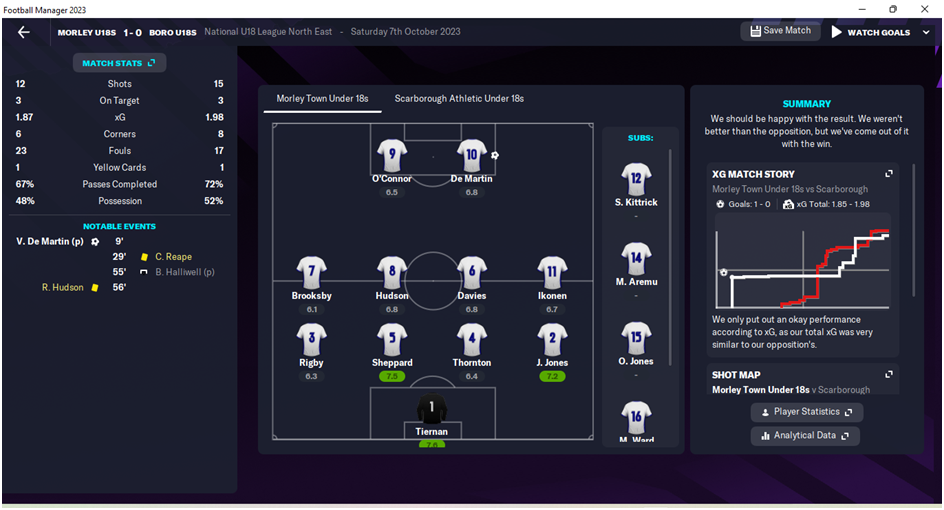Click the Possession stat row label
The height and width of the screenshot is (510, 944).
[x=120, y=201]
